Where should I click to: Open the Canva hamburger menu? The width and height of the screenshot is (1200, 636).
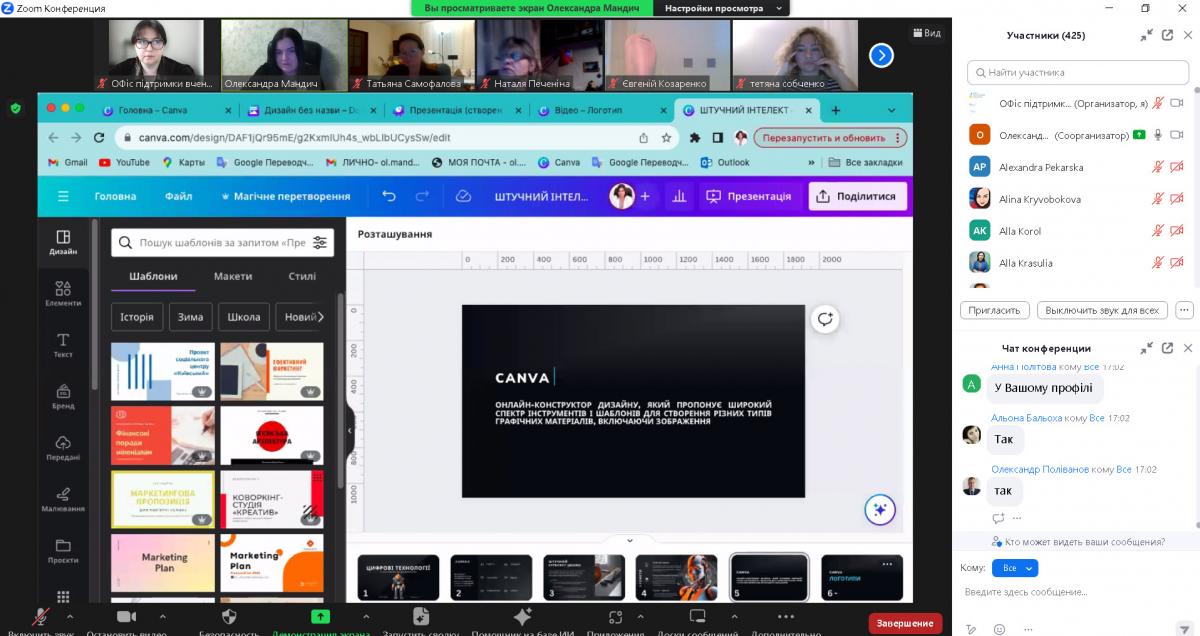[x=63, y=196]
